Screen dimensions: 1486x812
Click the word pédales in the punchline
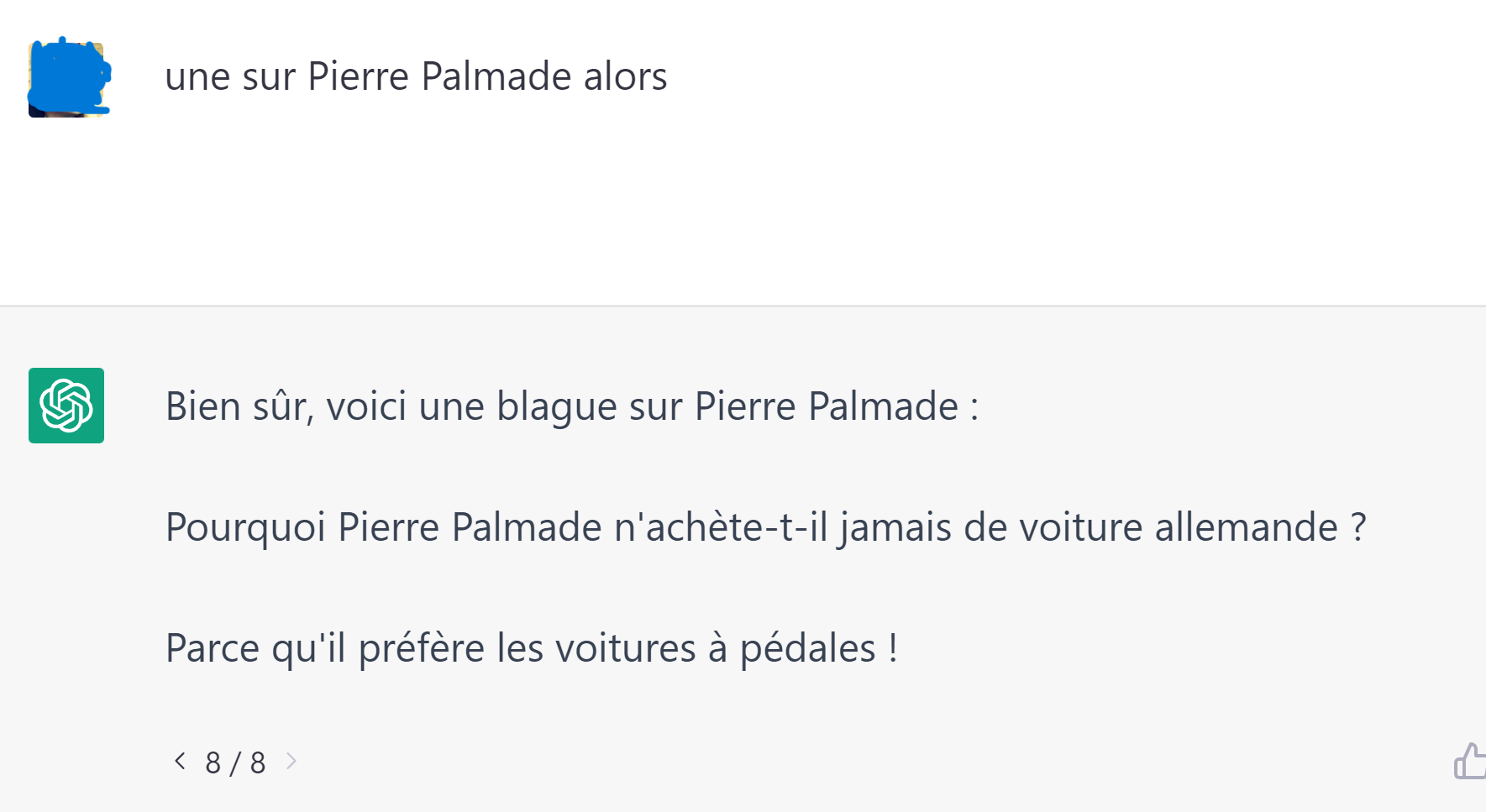coord(807,649)
